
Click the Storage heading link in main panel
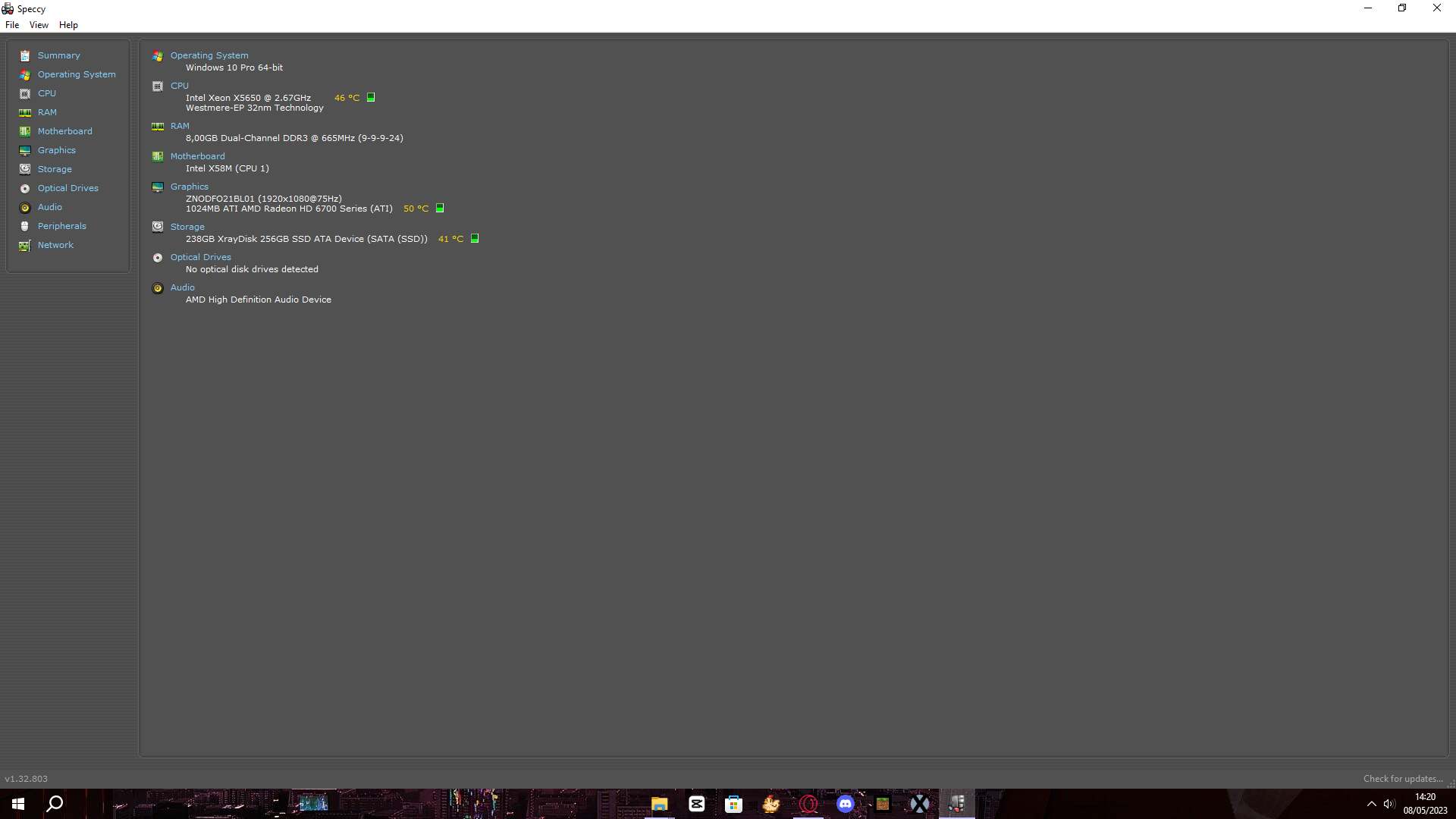(x=187, y=227)
